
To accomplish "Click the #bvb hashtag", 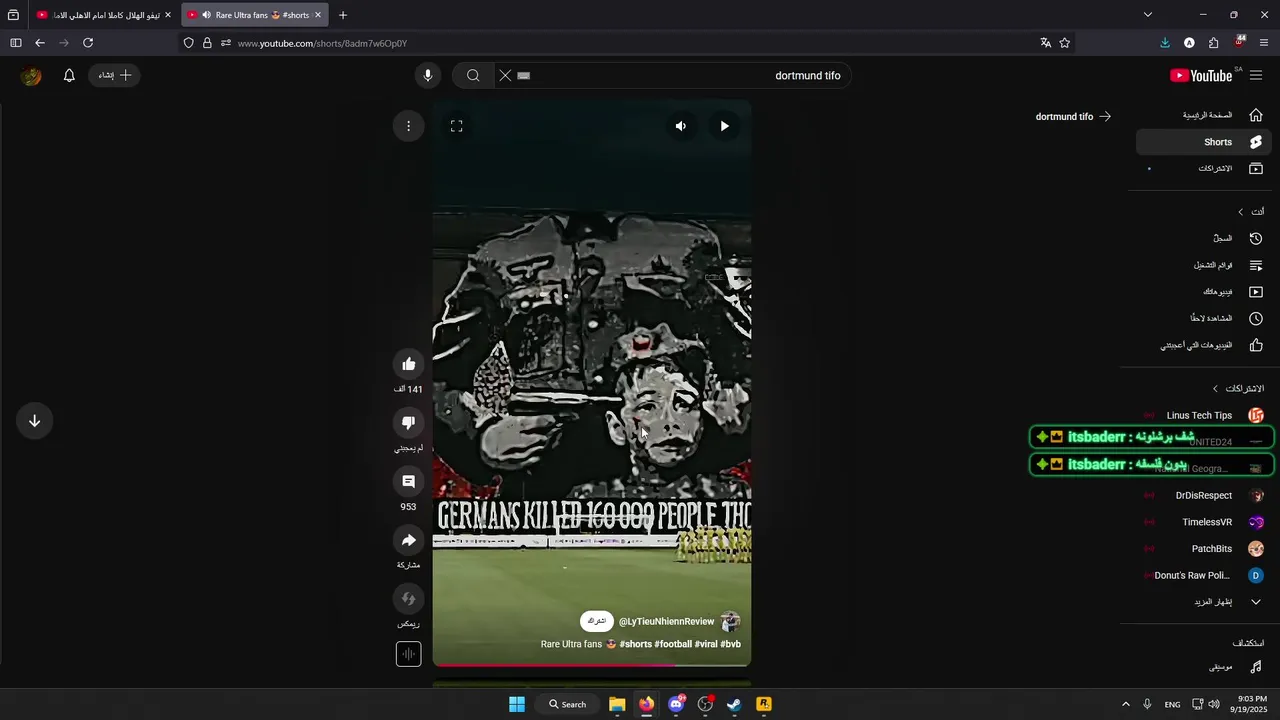I will (x=730, y=644).
